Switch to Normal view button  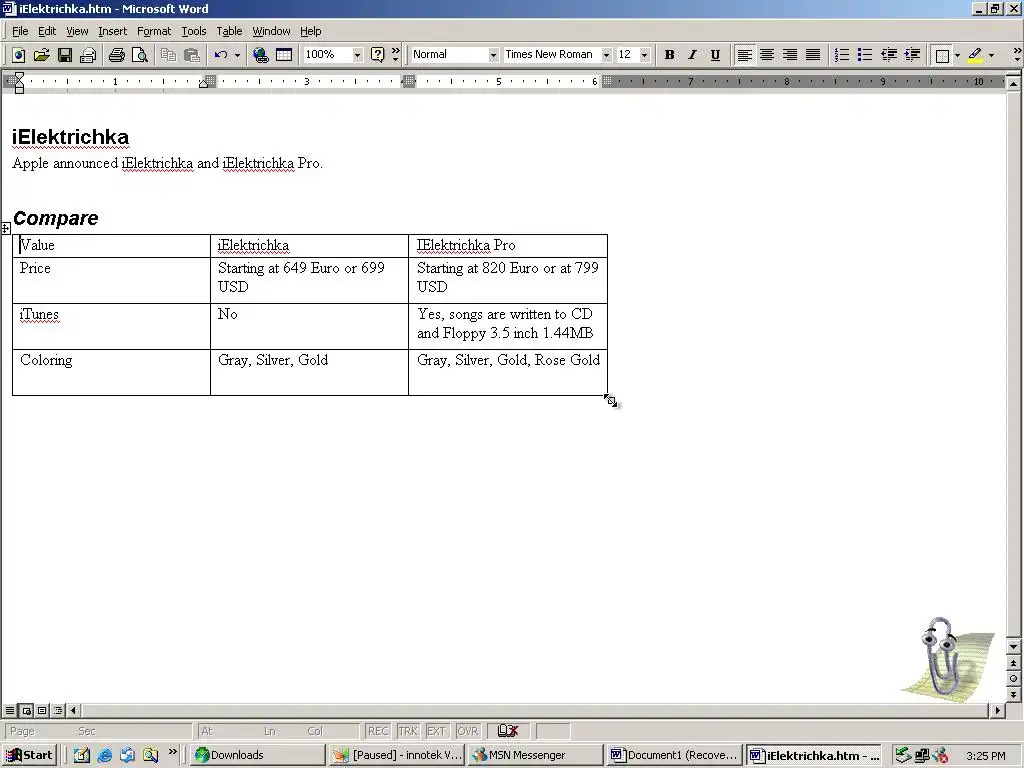[10, 710]
